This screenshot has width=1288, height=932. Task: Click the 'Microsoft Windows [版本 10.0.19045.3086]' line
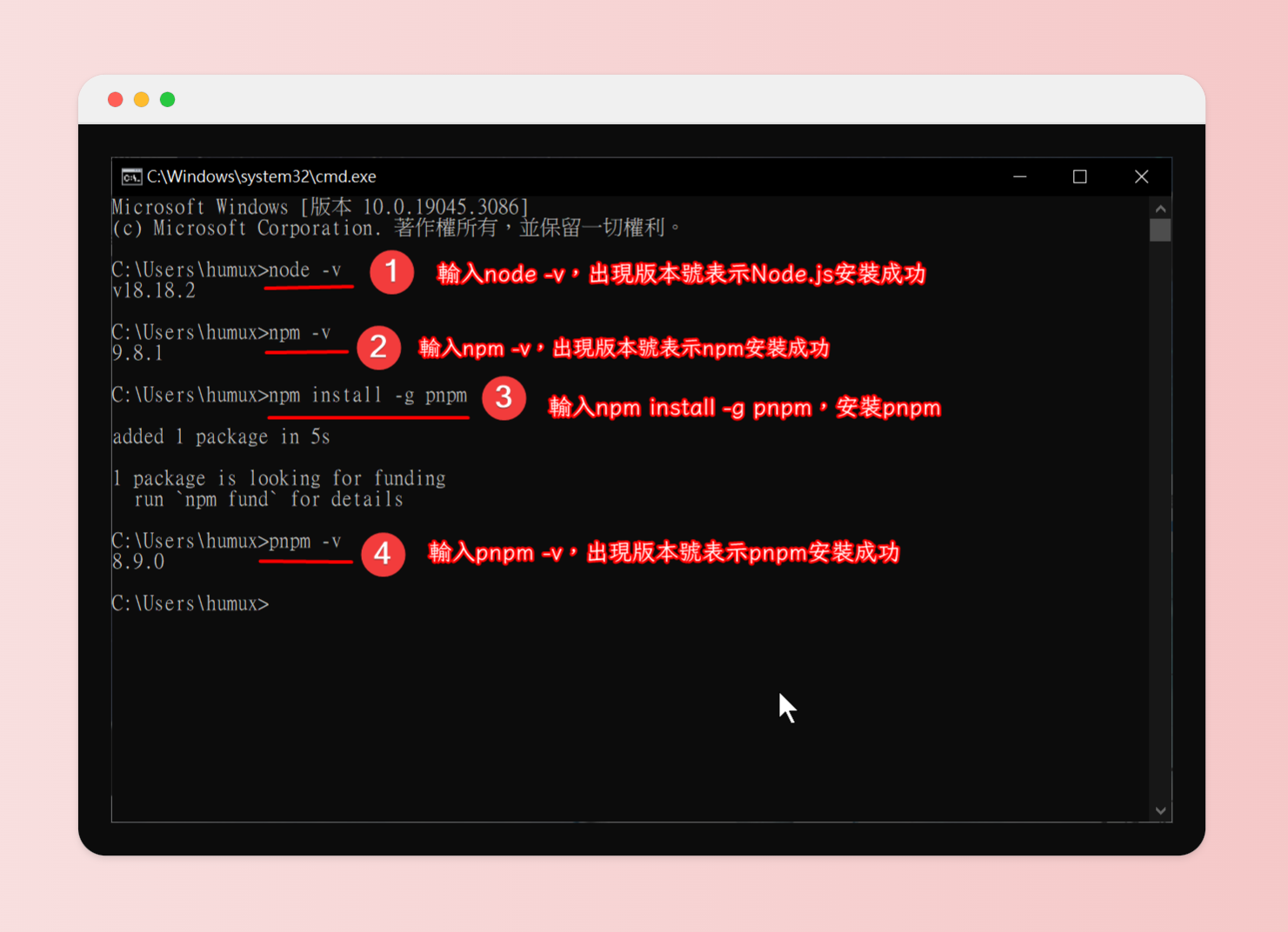[320, 207]
